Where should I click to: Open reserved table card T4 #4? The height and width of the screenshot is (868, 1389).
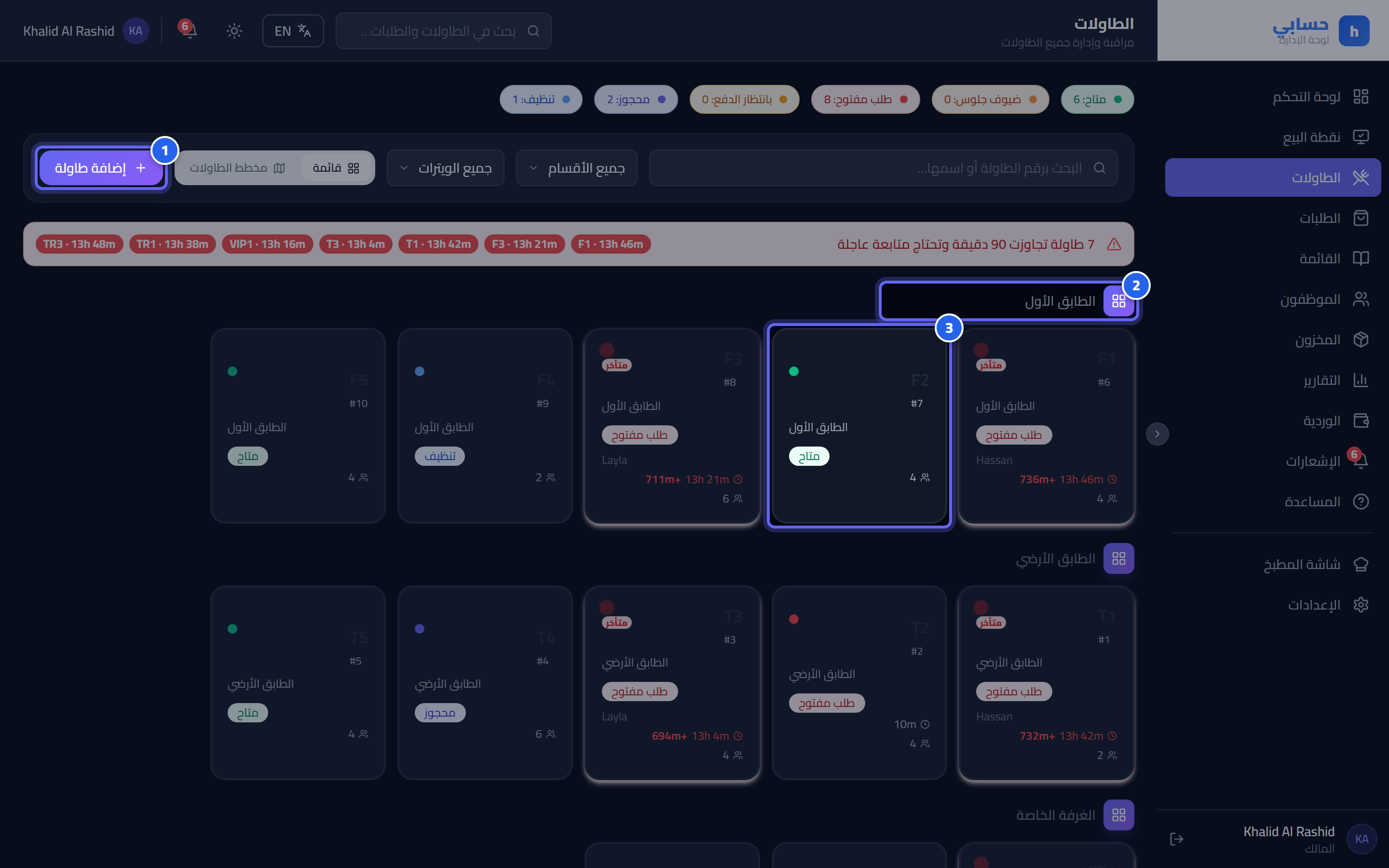click(x=485, y=683)
